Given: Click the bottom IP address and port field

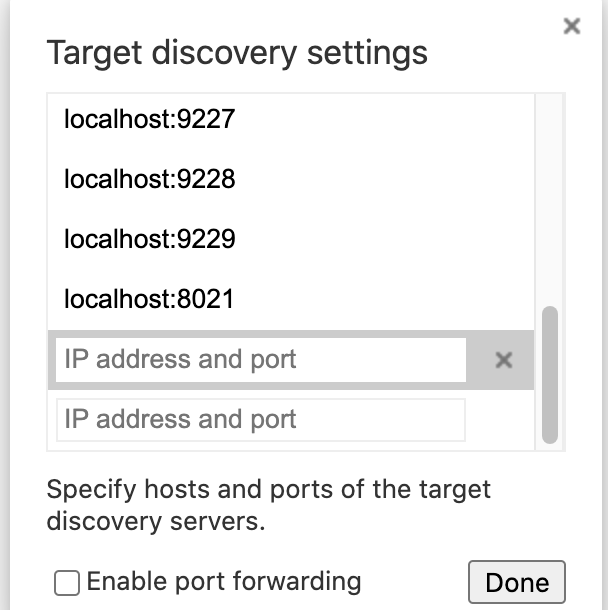Looking at the screenshot, I should [x=261, y=420].
